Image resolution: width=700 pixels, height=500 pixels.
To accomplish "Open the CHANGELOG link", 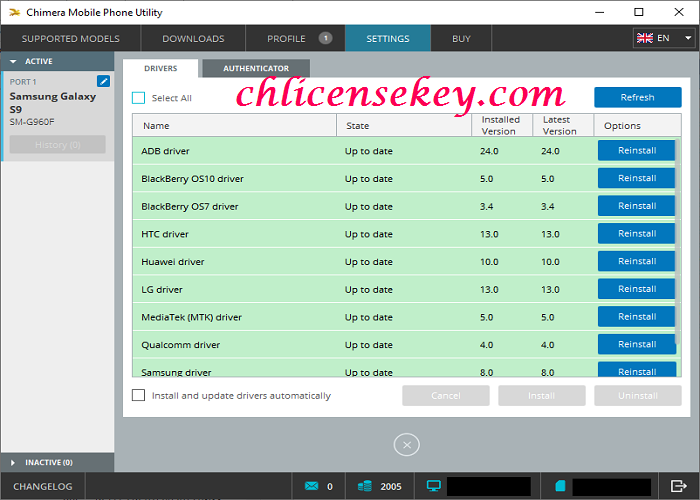I will pos(42,486).
